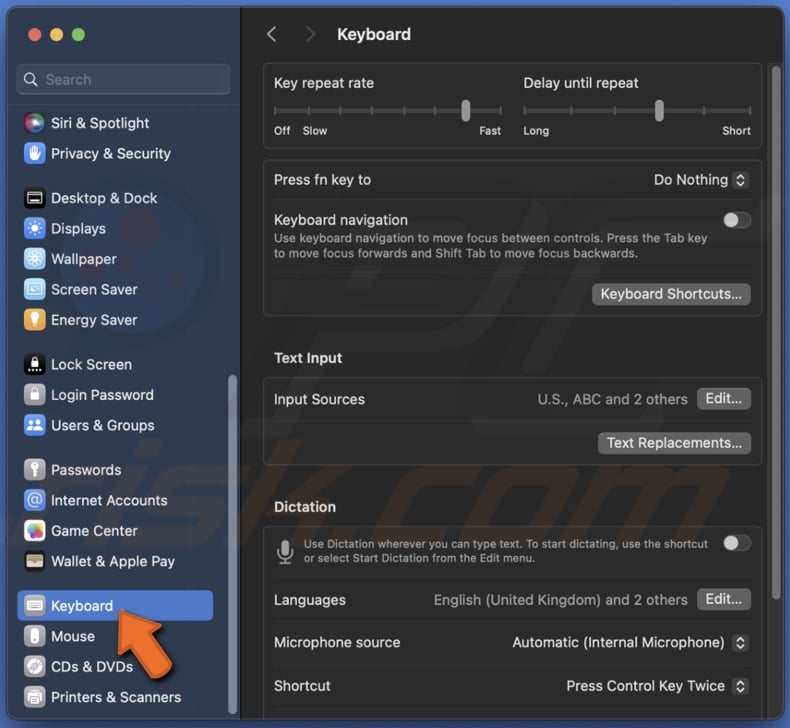Screen dimensions: 790x728
Task: Select the Wallpaper flower icon
Action: 34,259
